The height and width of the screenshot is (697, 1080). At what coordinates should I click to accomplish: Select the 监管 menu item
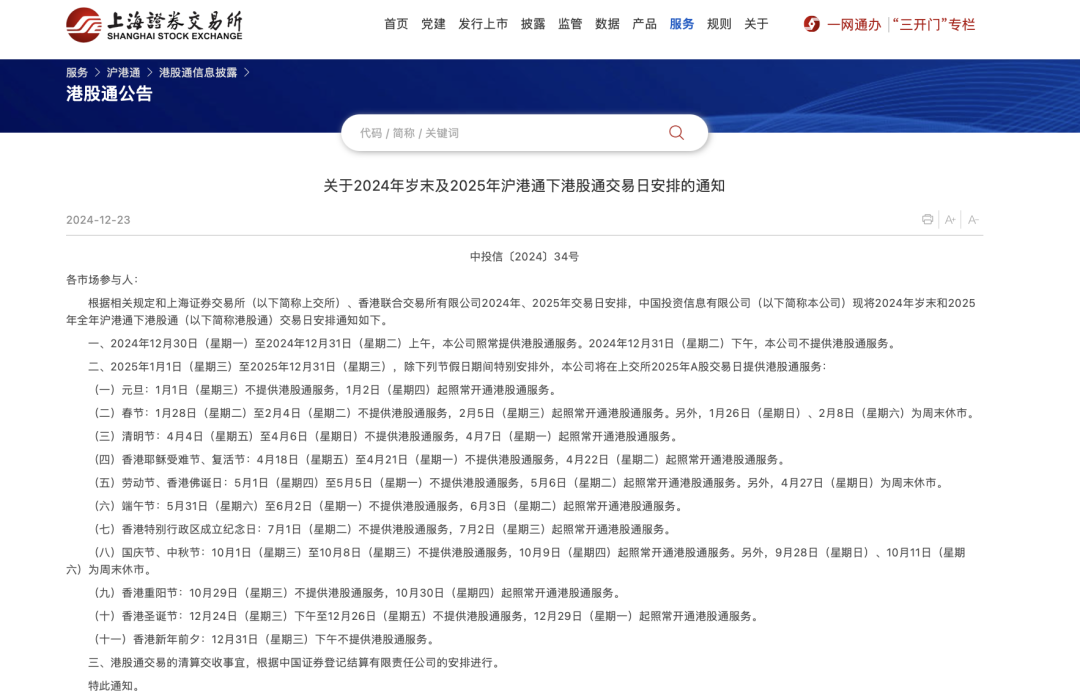point(570,24)
